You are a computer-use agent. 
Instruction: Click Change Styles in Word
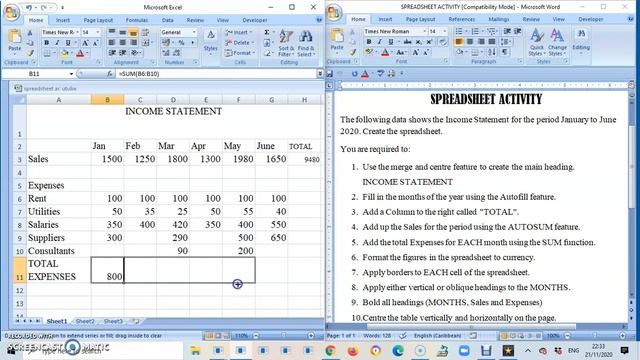[x=557, y=42]
